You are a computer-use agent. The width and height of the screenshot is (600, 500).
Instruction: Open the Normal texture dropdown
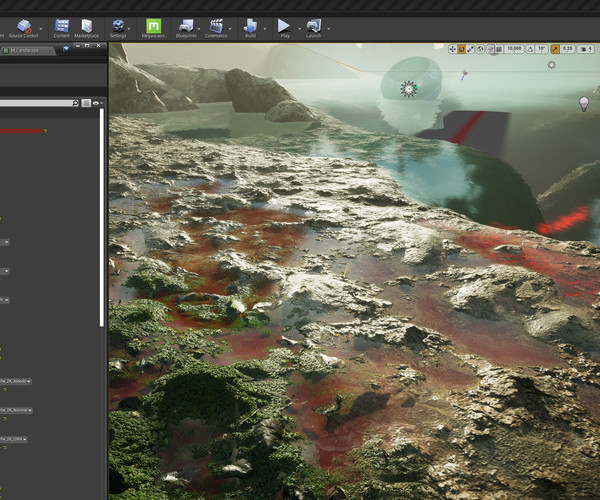point(16,410)
